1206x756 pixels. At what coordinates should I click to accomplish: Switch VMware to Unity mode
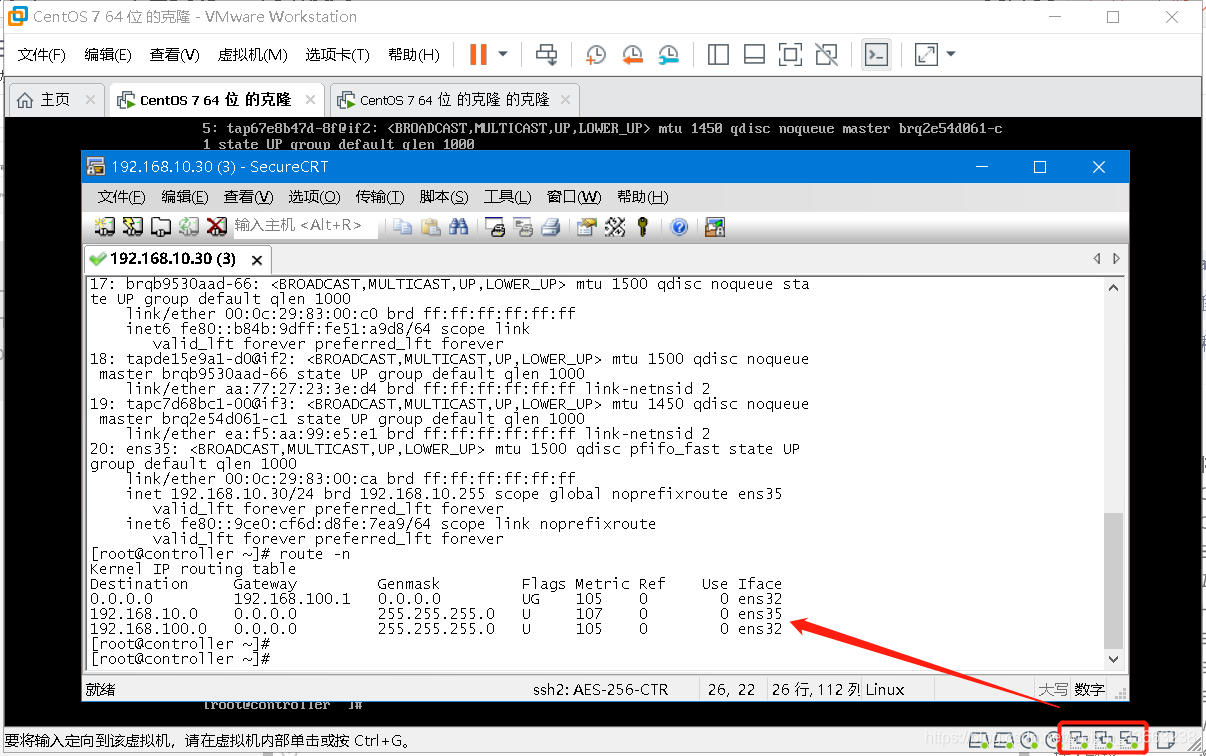(826, 54)
